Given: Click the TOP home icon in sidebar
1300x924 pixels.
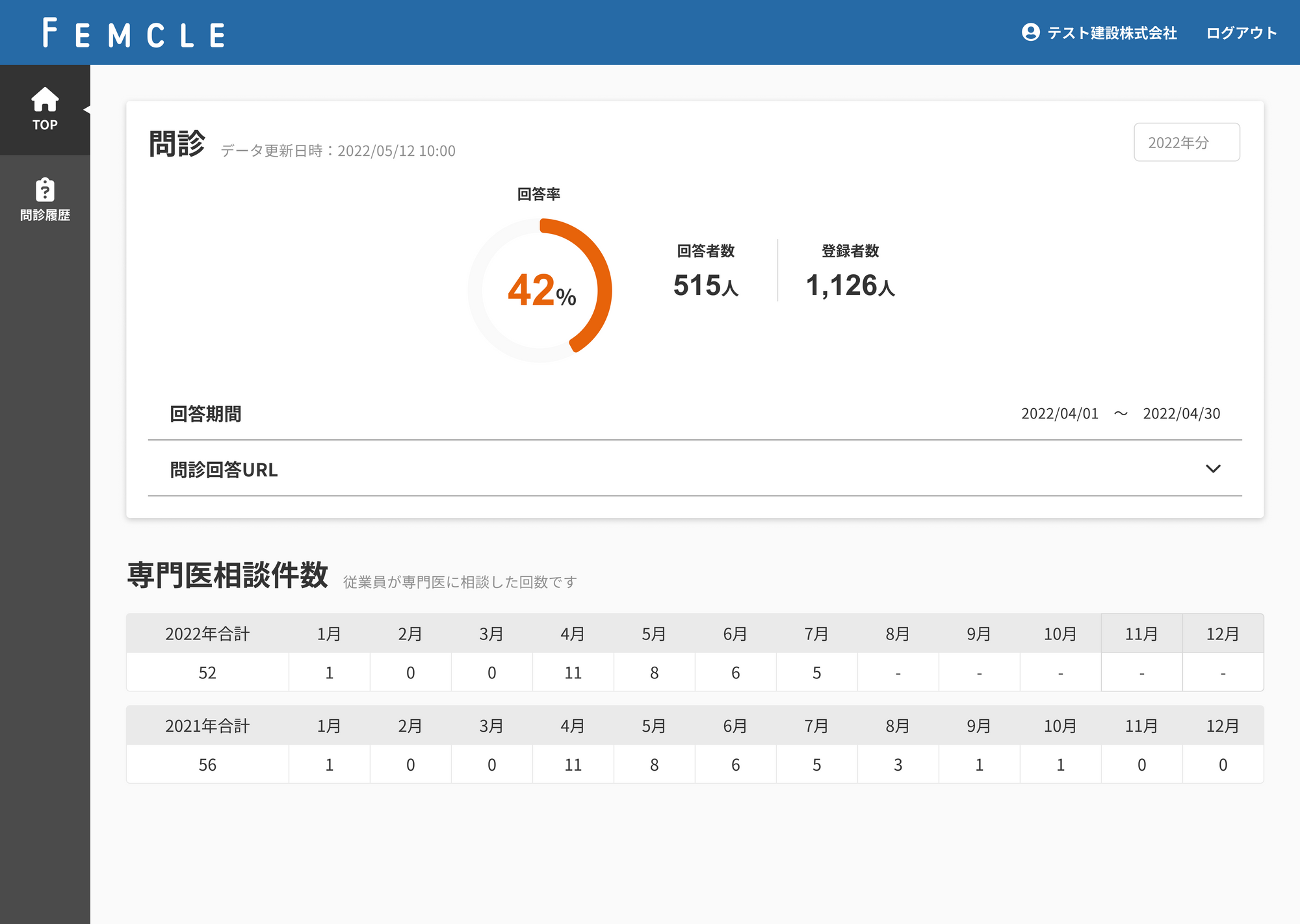Looking at the screenshot, I should pyautogui.click(x=45, y=99).
